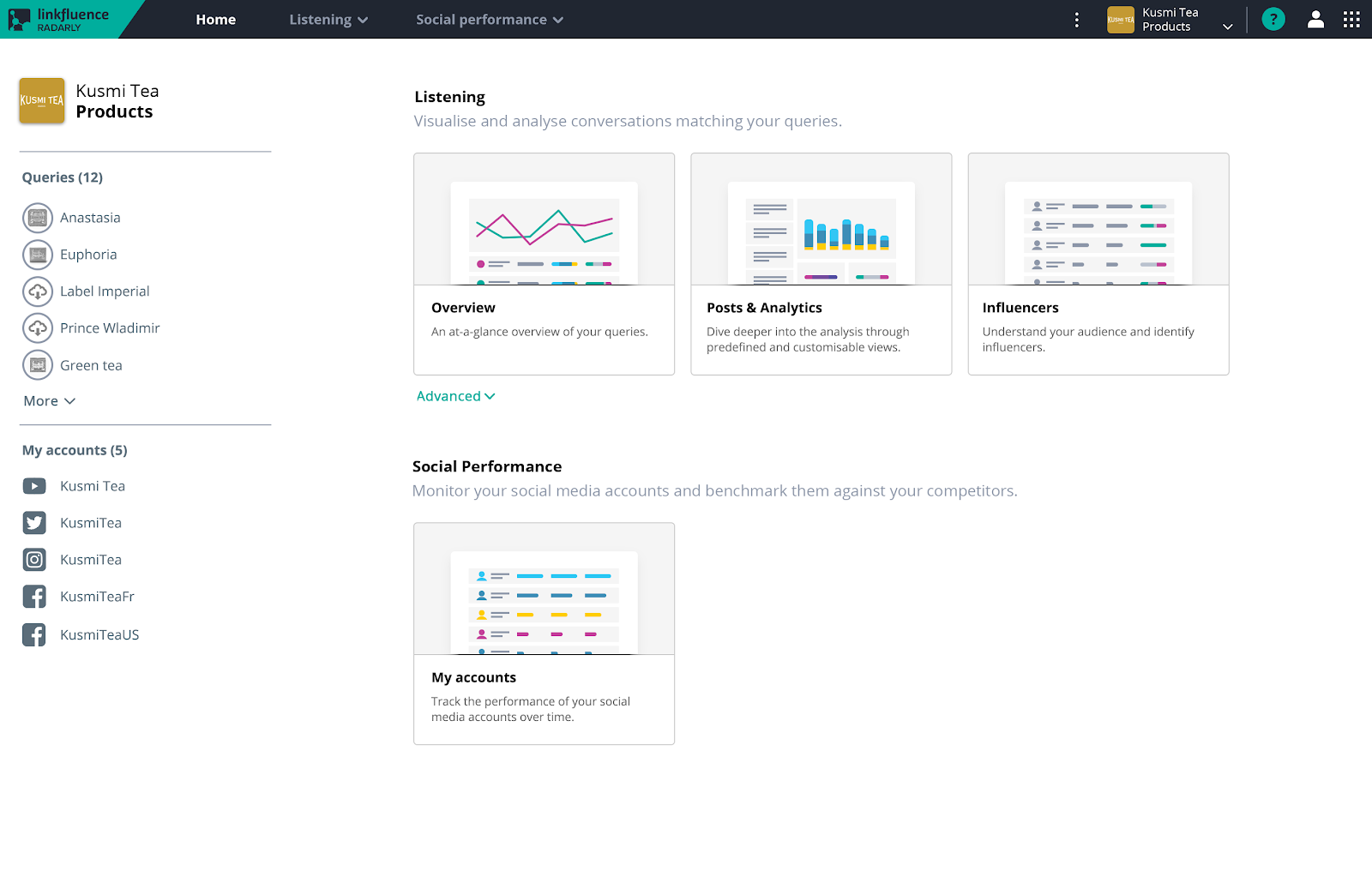Open the Prince Wladimir query
Screen dimensions: 1372x877
(110, 328)
